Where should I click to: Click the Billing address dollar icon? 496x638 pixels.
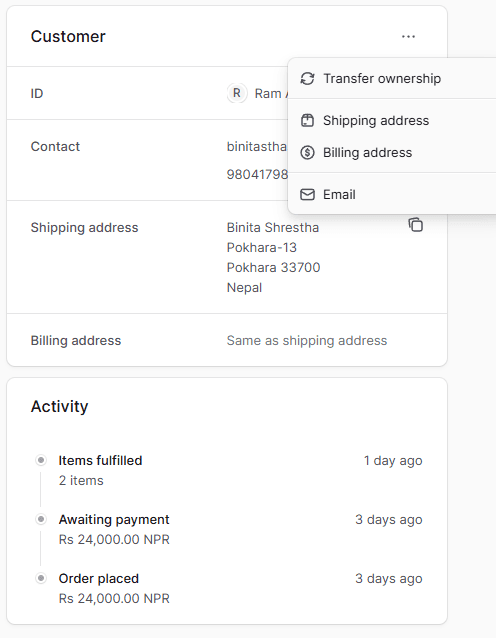point(307,153)
